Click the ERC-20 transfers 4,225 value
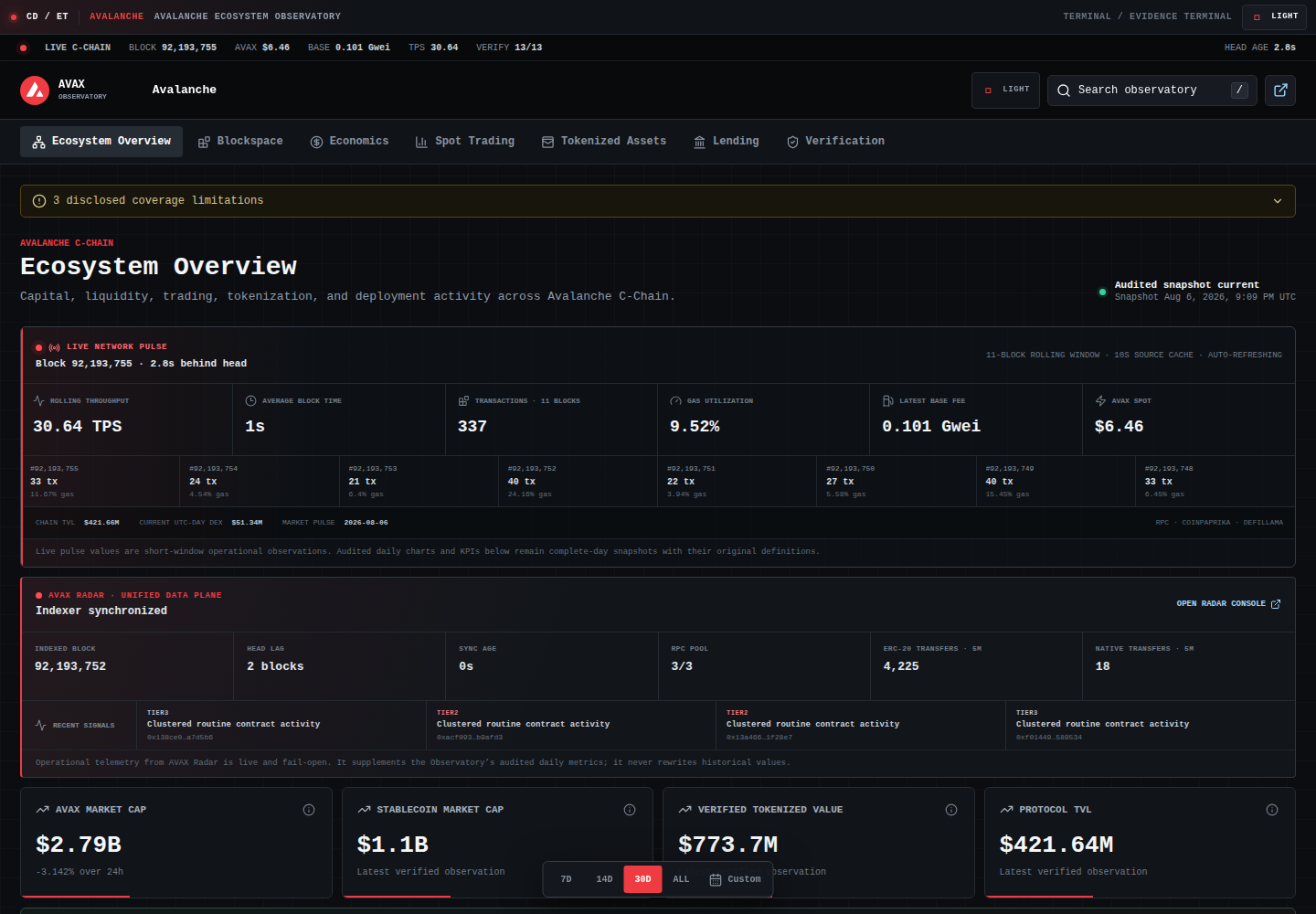Image resolution: width=1316 pixels, height=914 pixels. coord(900,667)
